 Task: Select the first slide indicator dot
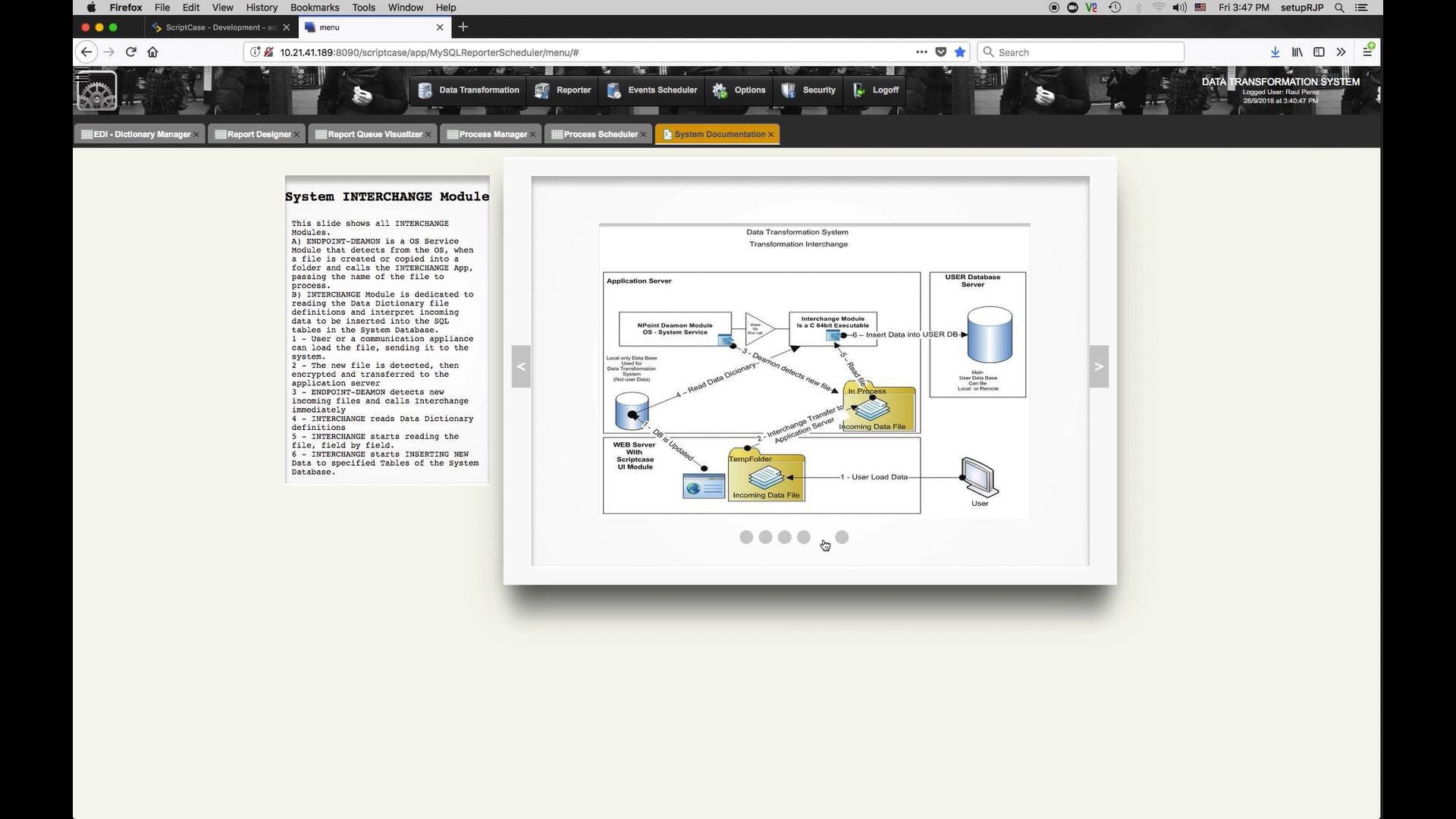(746, 538)
